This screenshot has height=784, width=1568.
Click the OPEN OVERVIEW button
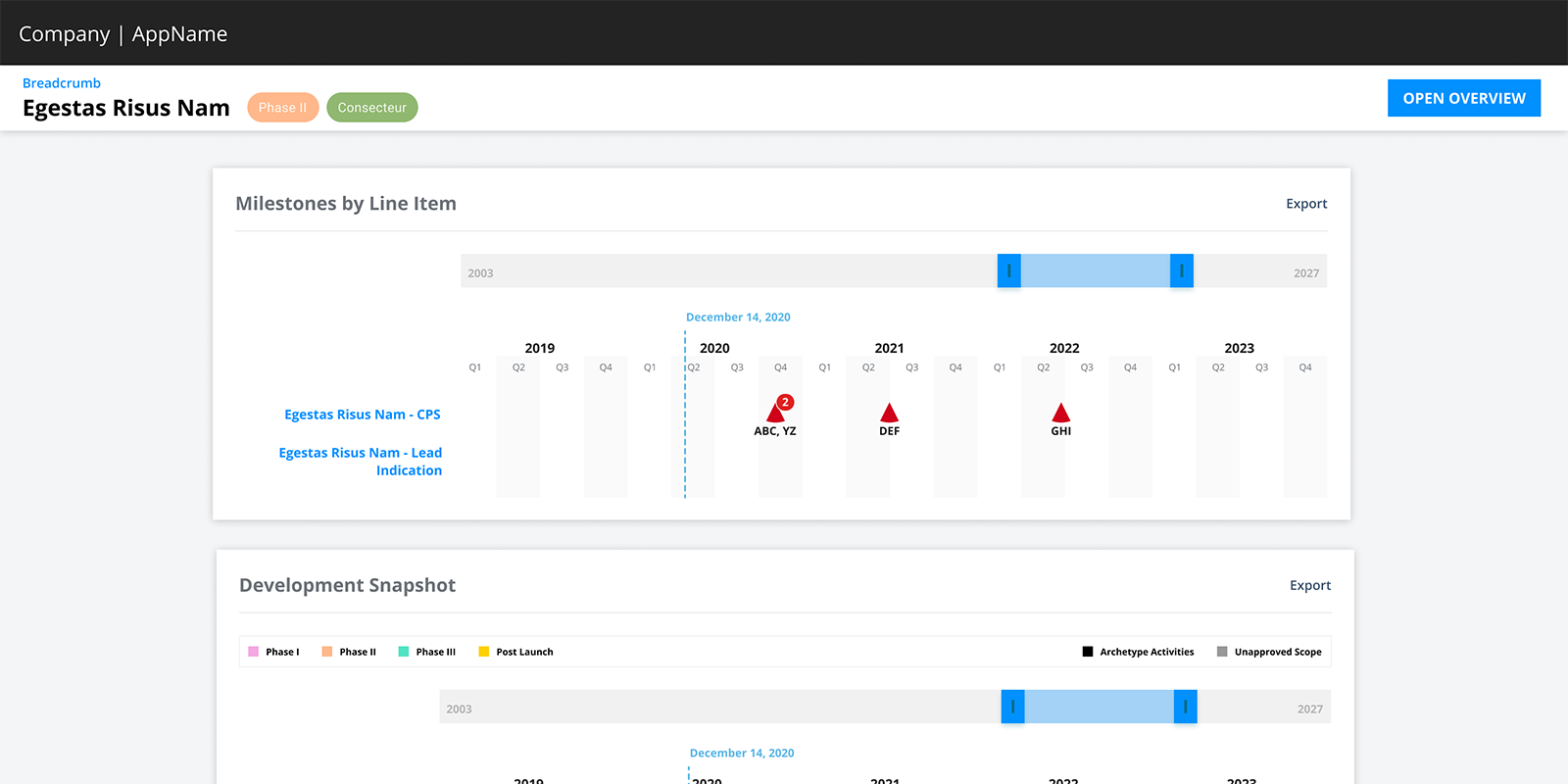[x=1464, y=98]
